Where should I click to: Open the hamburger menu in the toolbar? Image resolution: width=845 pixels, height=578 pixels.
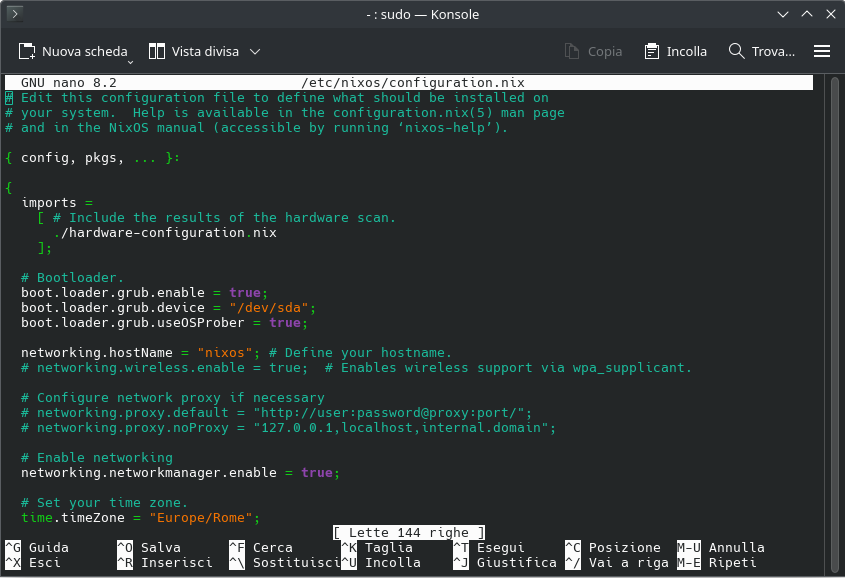pyautogui.click(x=822, y=51)
